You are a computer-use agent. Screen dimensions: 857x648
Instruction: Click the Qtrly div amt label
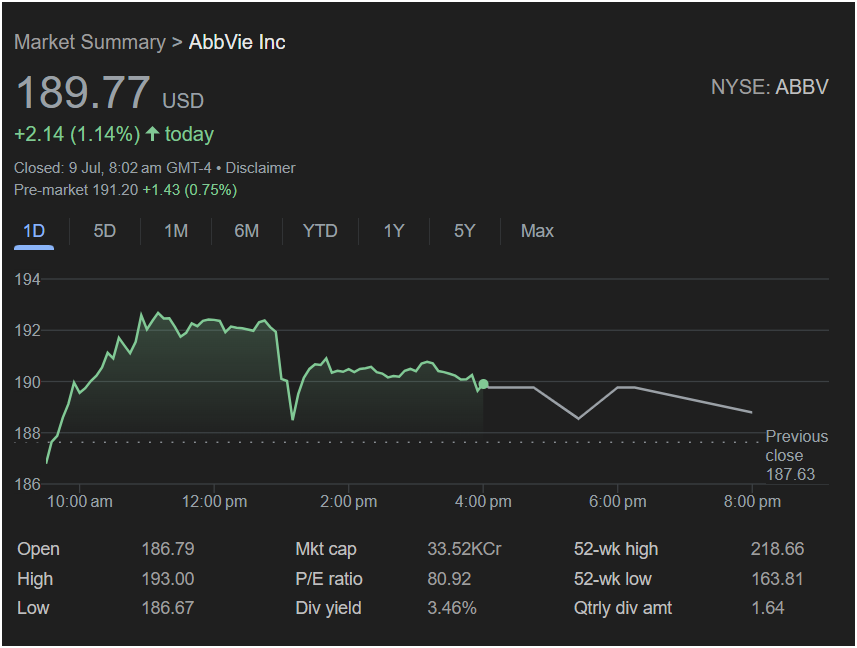click(x=623, y=608)
